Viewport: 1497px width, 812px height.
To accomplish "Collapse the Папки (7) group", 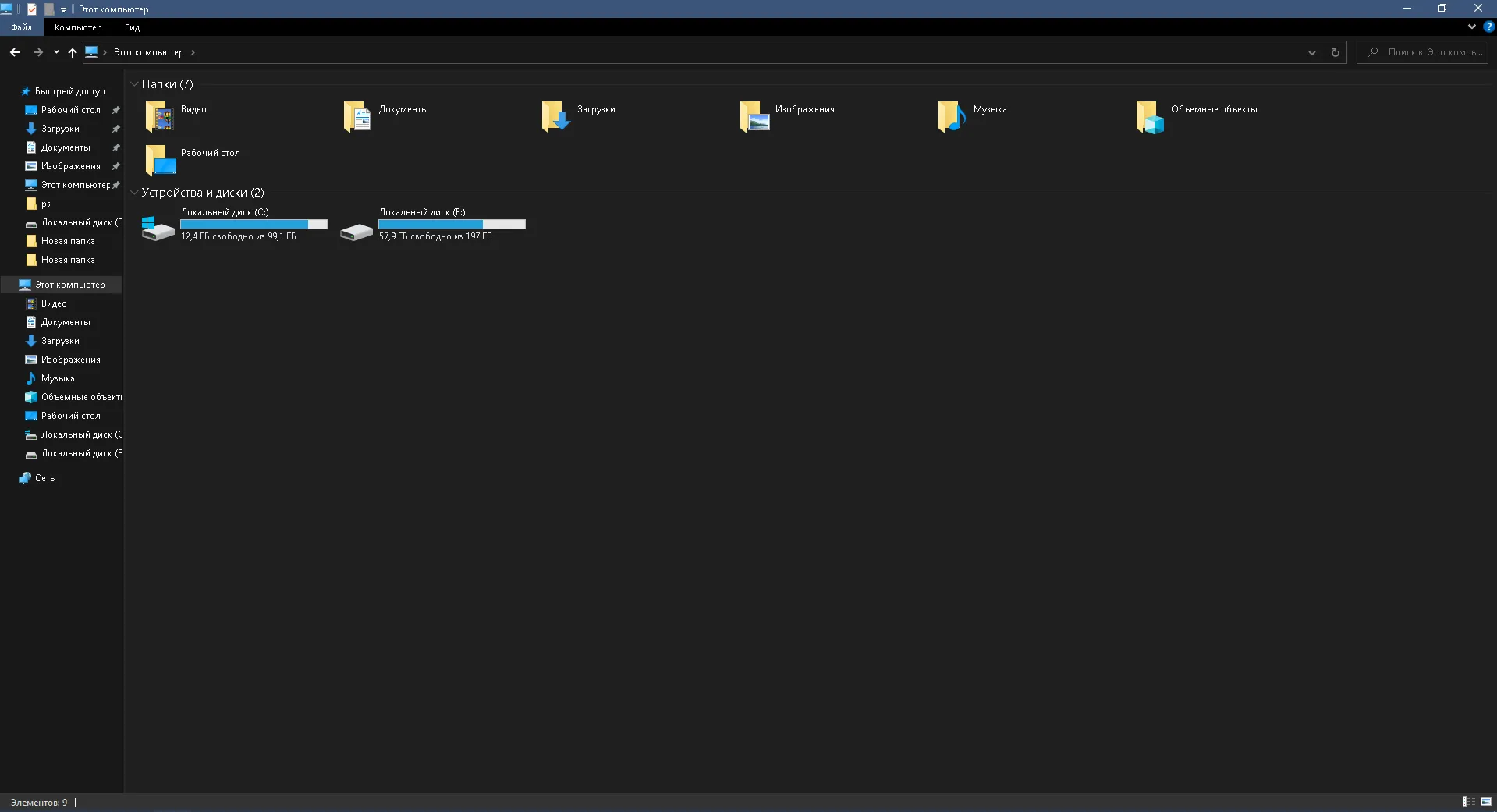I will [x=134, y=84].
